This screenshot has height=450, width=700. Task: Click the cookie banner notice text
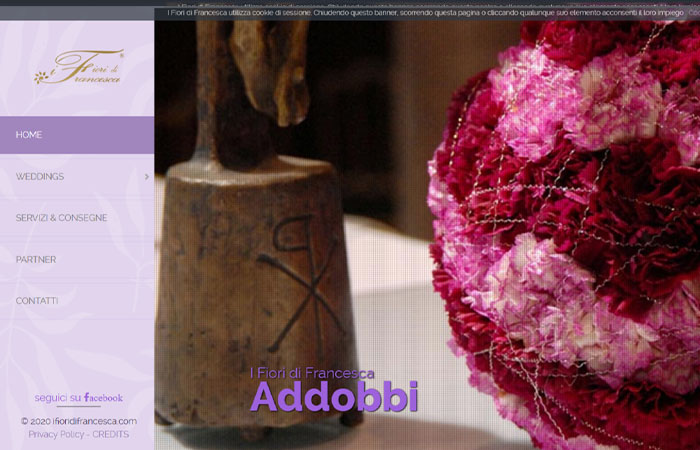425,13
